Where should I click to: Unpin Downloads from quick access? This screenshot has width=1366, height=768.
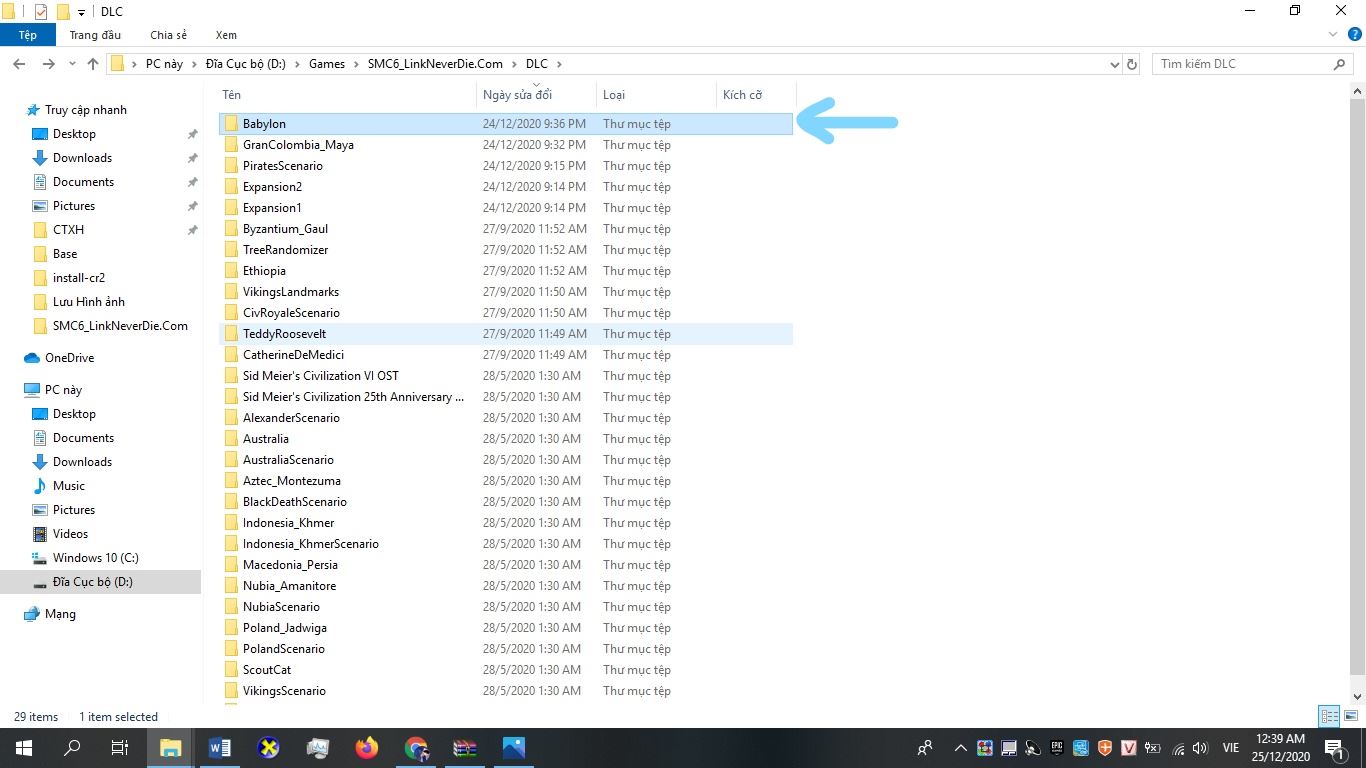(192, 158)
